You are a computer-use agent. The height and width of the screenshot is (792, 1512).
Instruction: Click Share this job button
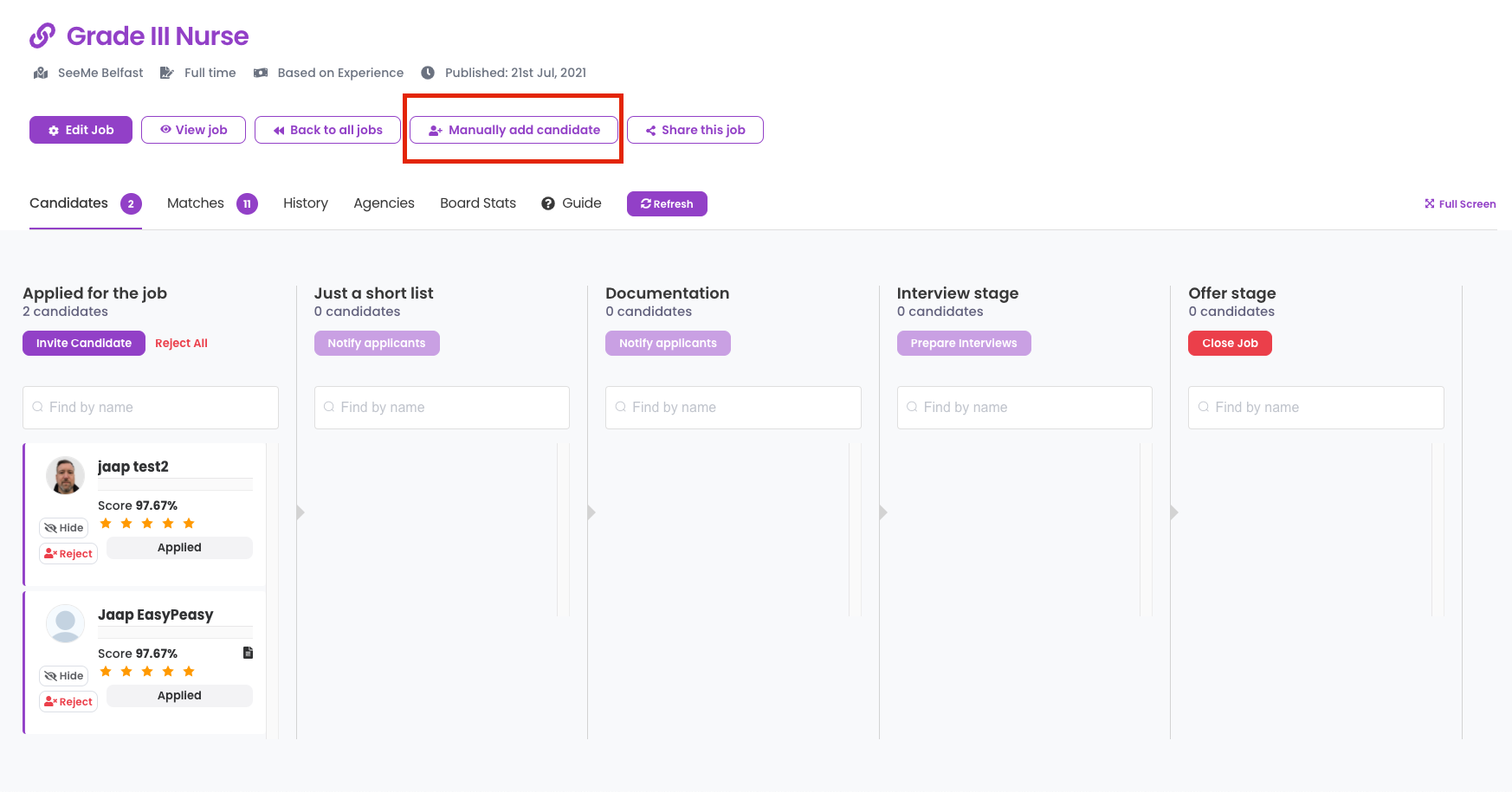pyautogui.click(x=695, y=130)
